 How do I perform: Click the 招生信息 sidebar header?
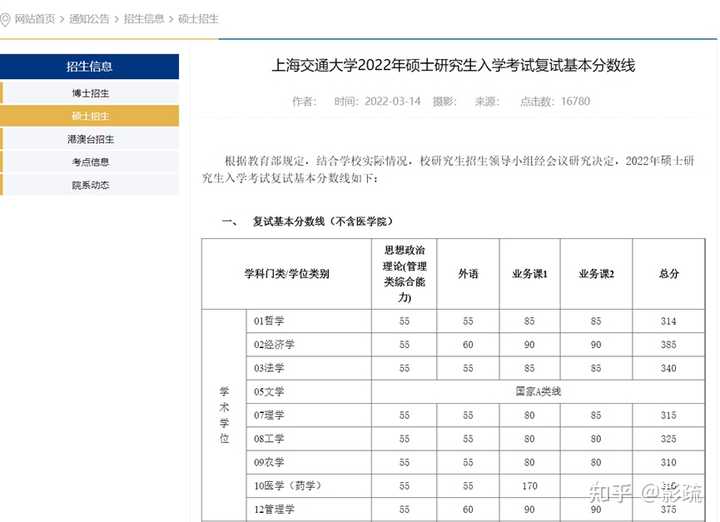(90, 67)
